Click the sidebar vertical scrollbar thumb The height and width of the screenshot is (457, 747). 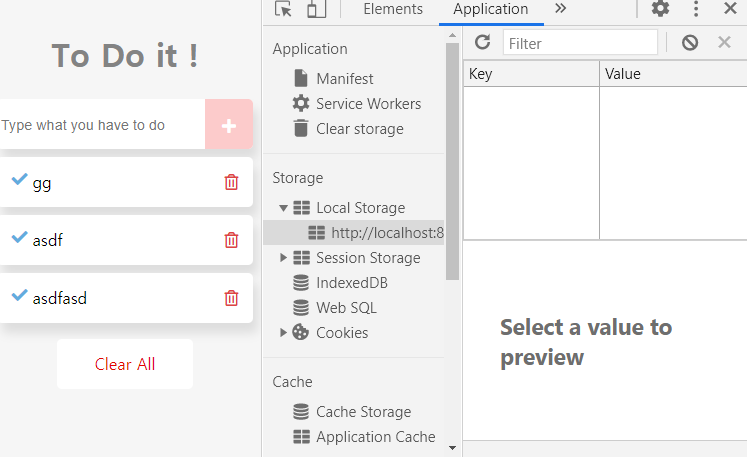(452, 162)
